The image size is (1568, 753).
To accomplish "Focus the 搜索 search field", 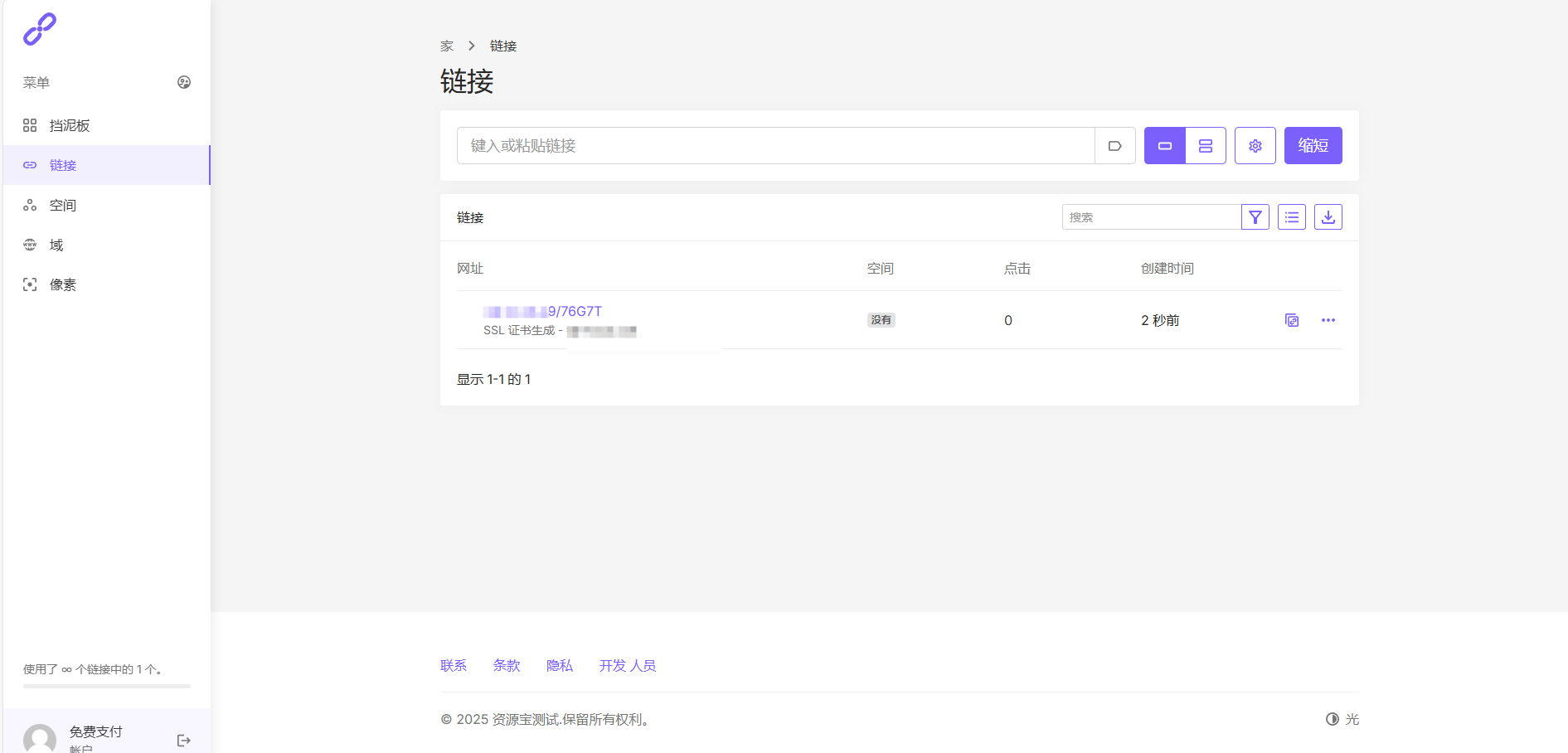I will click(x=1152, y=217).
